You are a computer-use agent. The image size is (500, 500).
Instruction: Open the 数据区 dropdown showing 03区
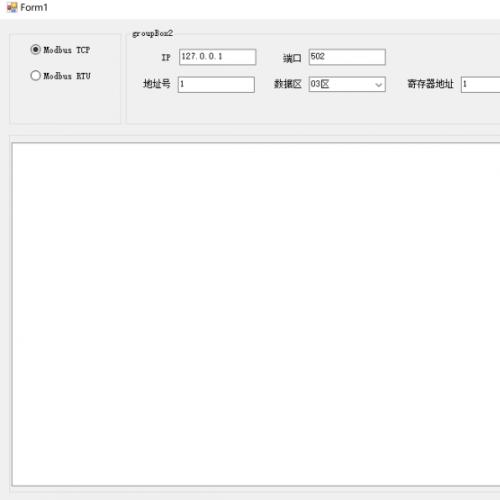[x=347, y=84]
